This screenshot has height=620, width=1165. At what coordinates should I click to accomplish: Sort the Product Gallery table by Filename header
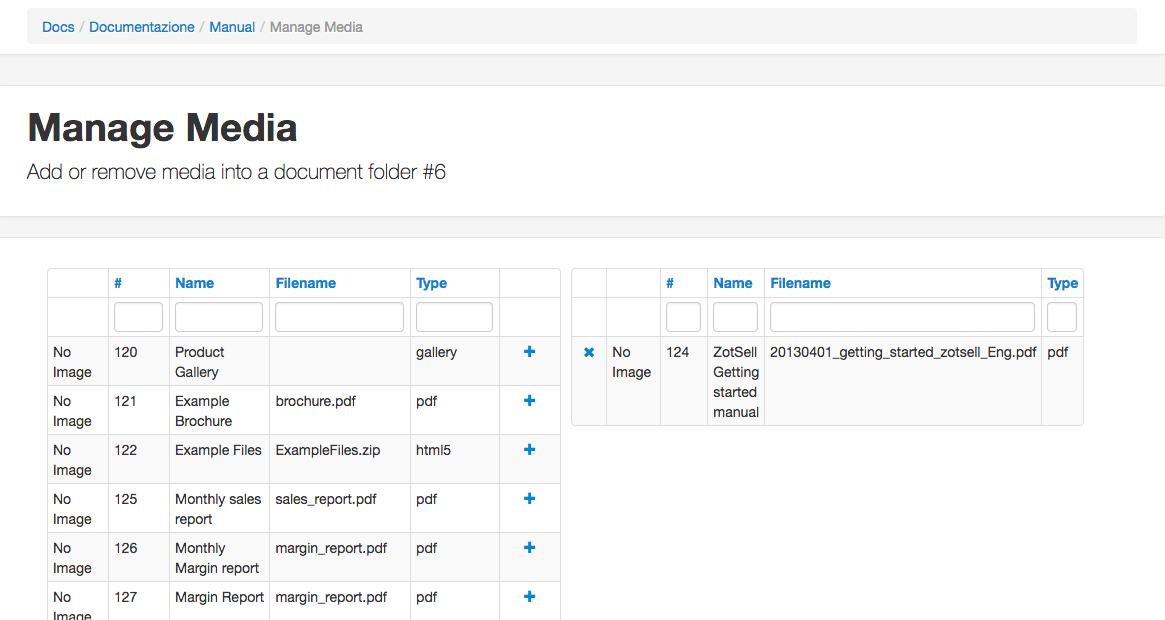pyautogui.click(x=305, y=283)
